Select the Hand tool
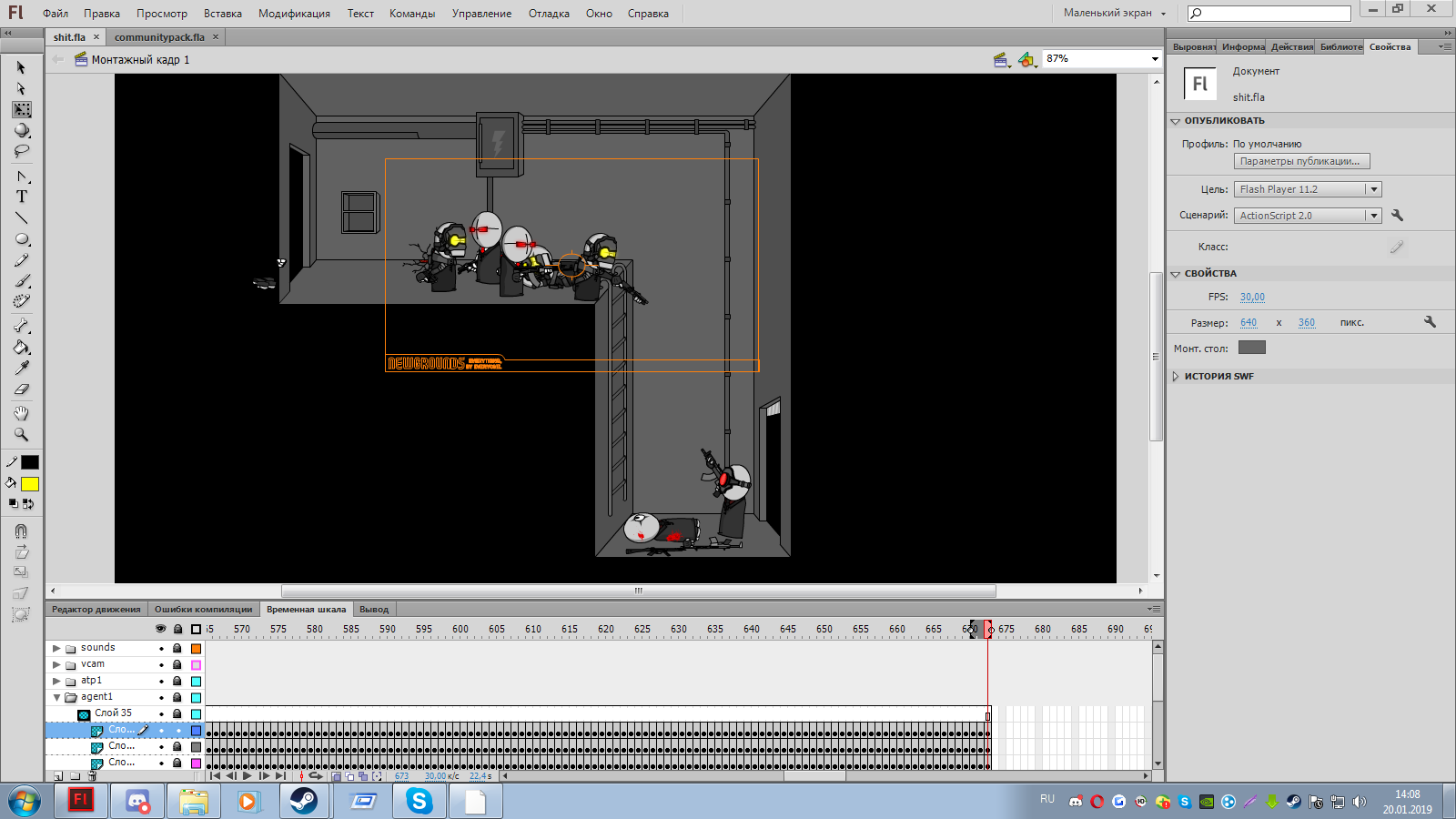This screenshot has height=819, width=1456. pyautogui.click(x=21, y=413)
